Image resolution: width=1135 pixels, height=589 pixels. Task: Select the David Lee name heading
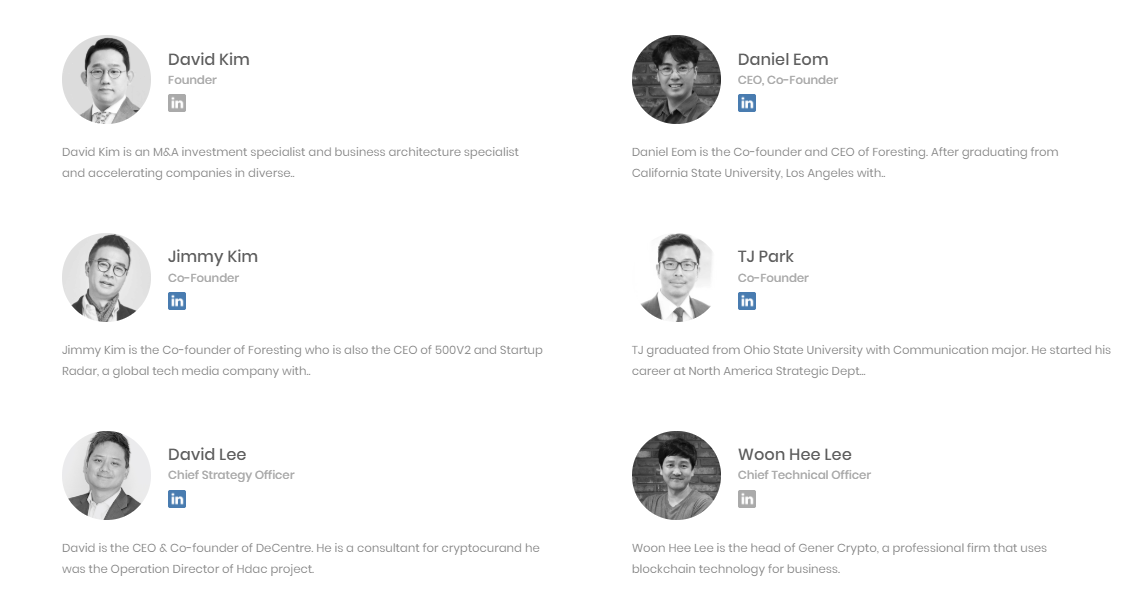pos(207,454)
